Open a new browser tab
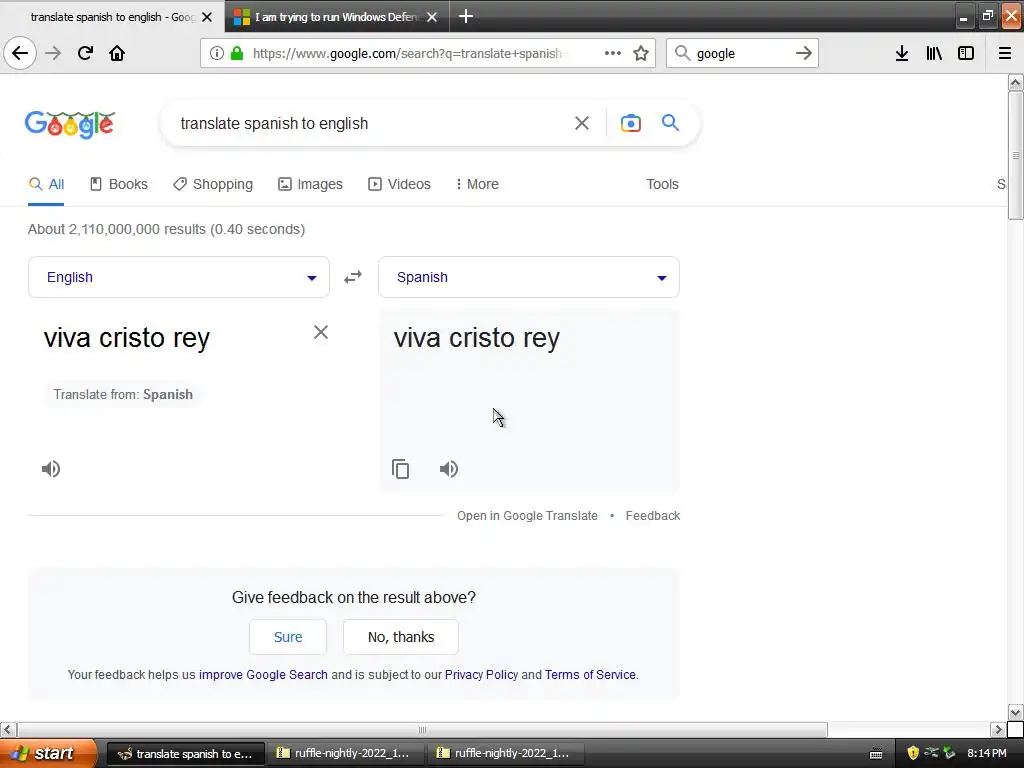This screenshot has width=1024, height=768. coord(466,16)
